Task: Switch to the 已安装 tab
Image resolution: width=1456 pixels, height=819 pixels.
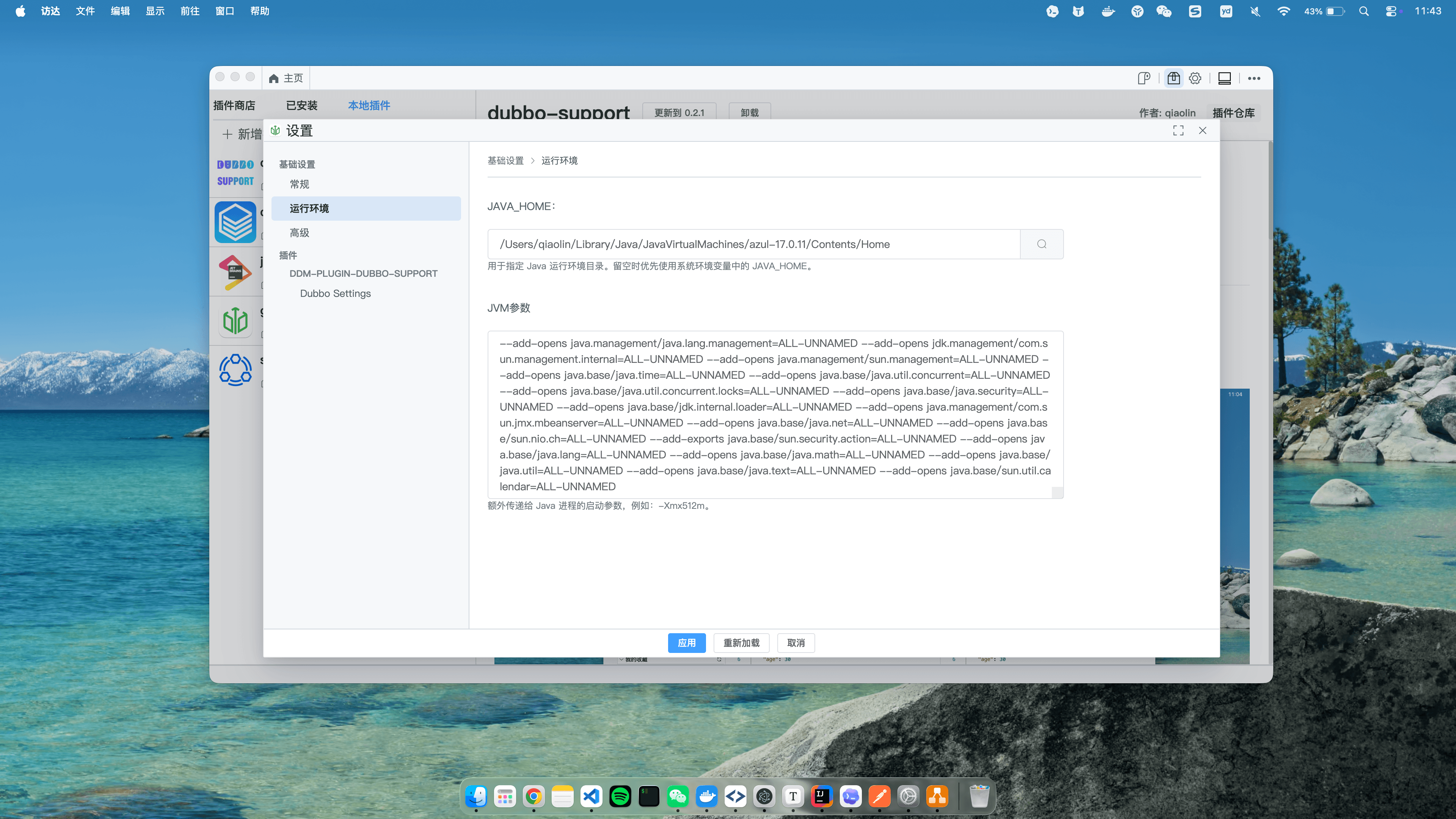Action: [x=302, y=106]
